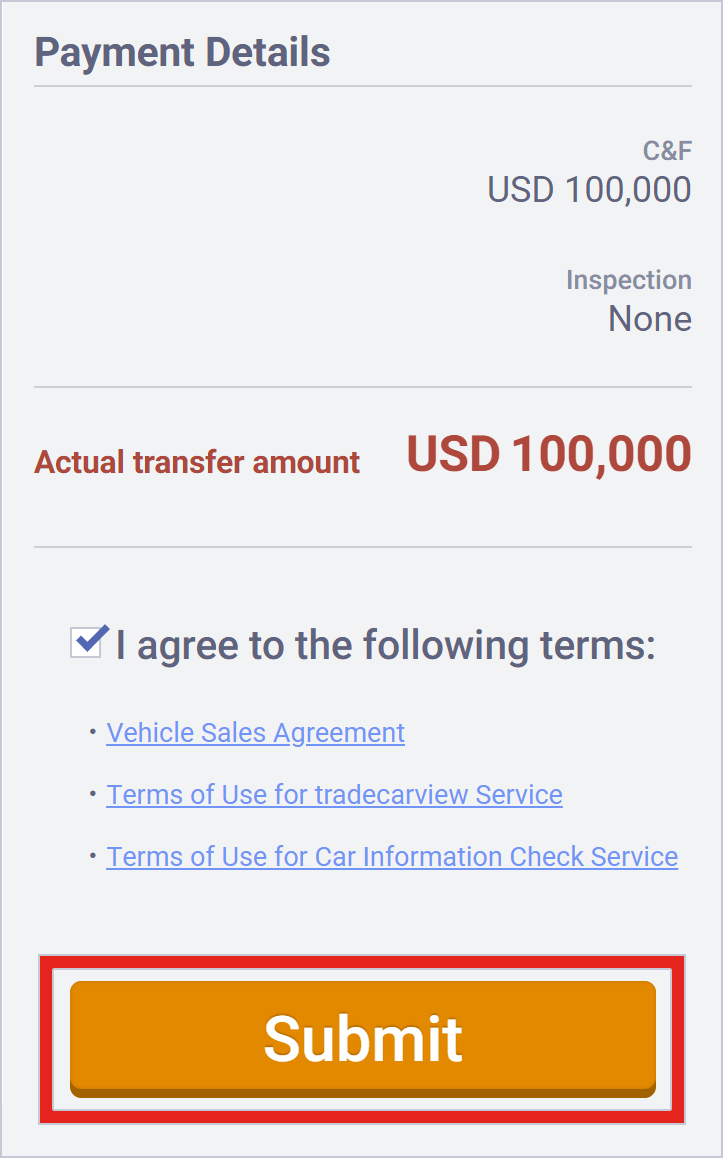This screenshot has width=723, height=1158.
Task: Click the orange Submit button inside the red frame
Action: pyautogui.click(x=362, y=1038)
